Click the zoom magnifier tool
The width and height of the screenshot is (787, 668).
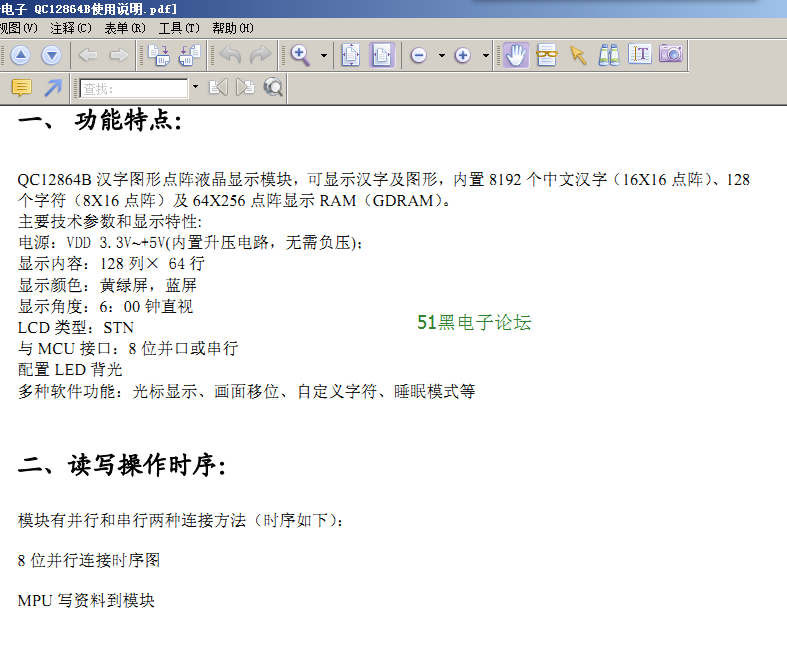click(299, 55)
